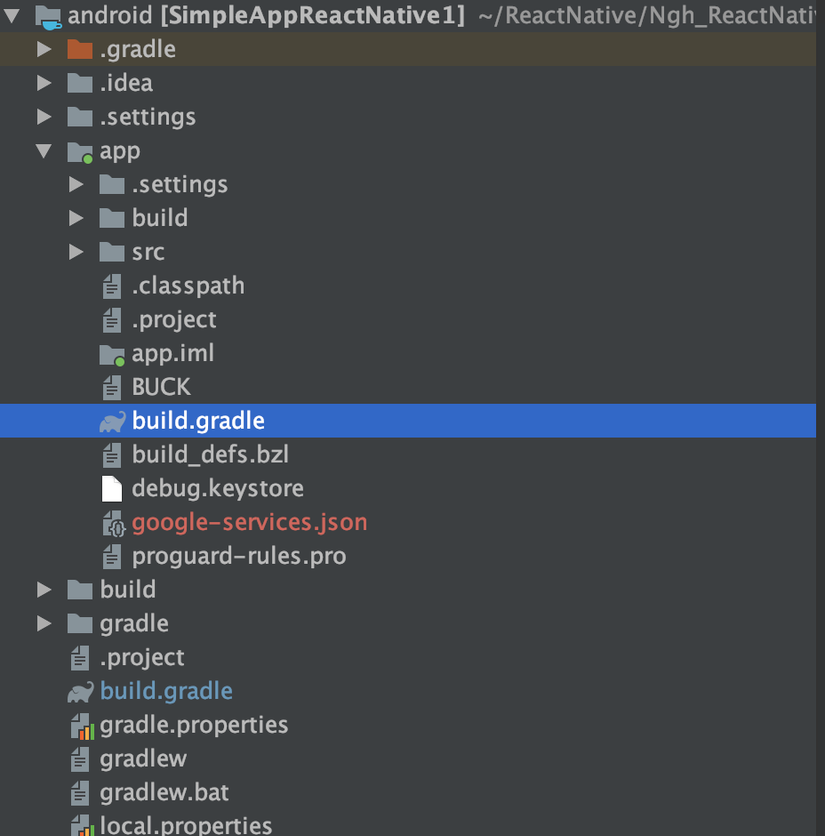Click the Gradle elephant icon beside selected build.gradle
Image resolution: width=825 pixels, height=836 pixels.
[113, 421]
